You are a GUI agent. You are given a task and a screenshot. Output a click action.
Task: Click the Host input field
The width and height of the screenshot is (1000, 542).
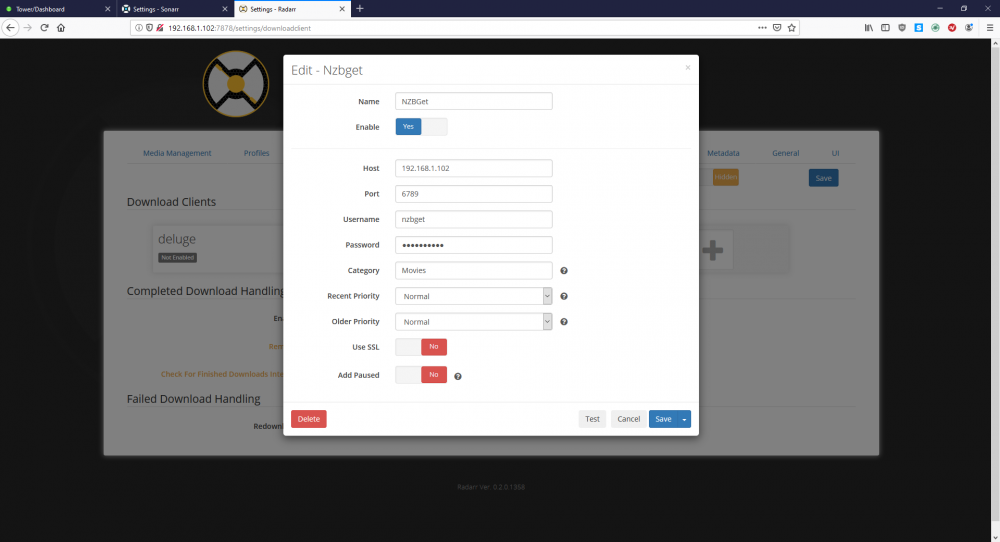coord(473,168)
